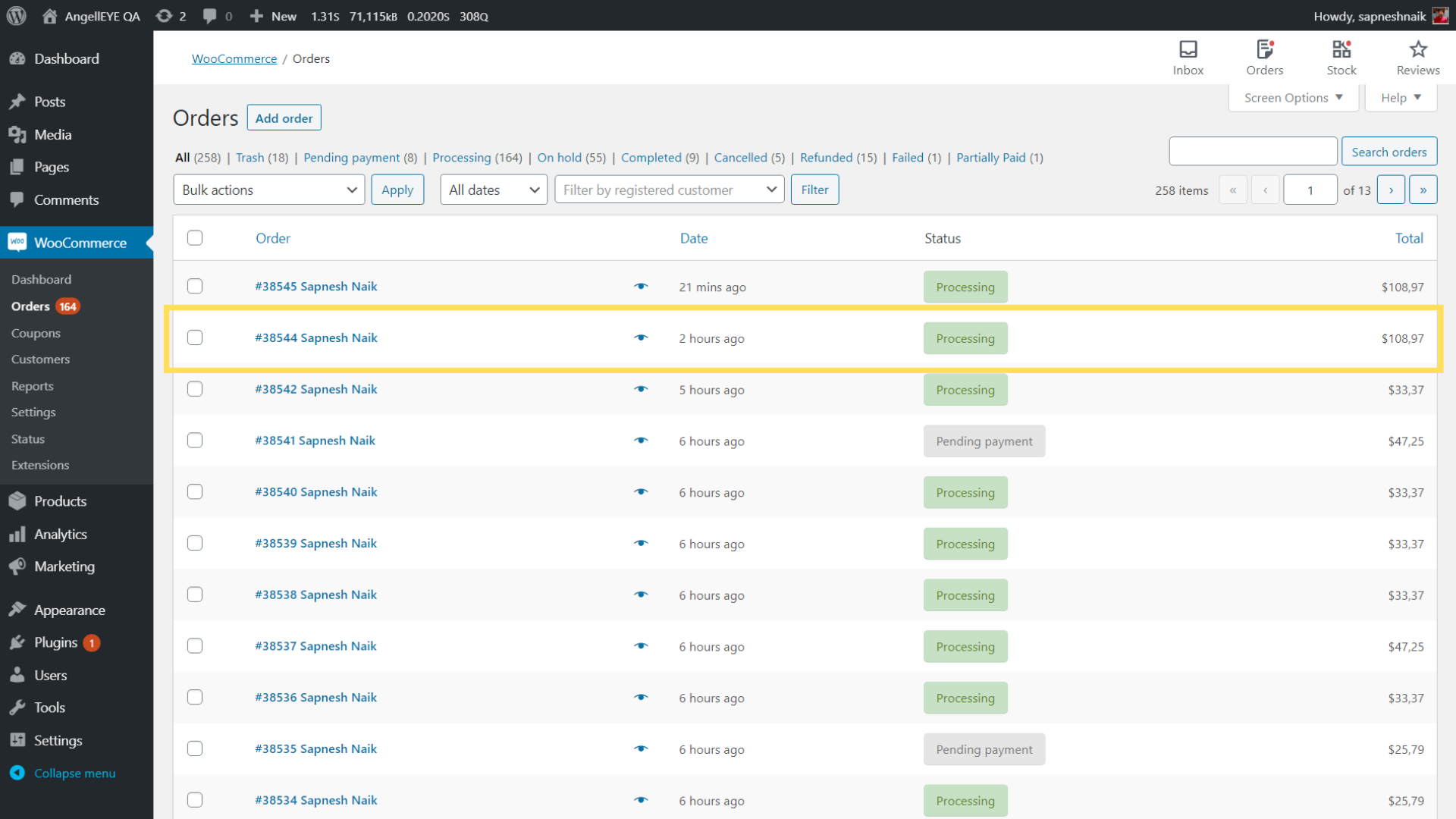Sort orders by Date column header
The image size is (1456, 819).
(x=694, y=238)
